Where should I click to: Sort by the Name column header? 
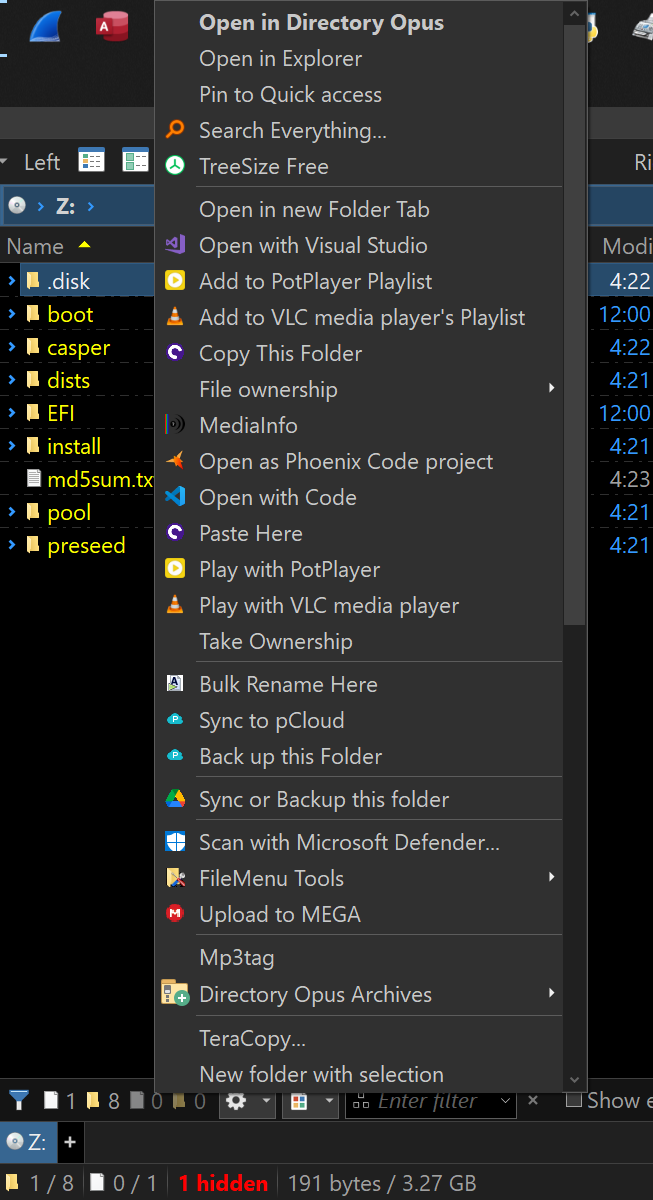[35, 246]
